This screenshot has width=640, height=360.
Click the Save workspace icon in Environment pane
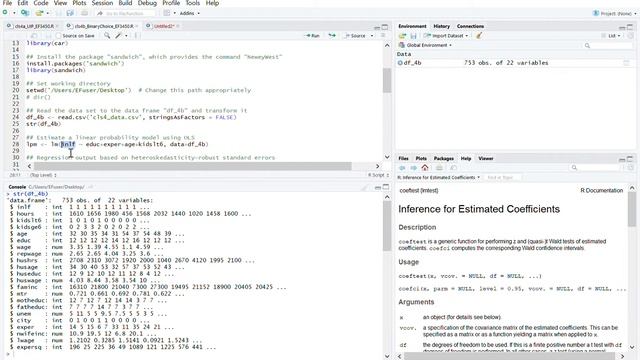pos(413,36)
